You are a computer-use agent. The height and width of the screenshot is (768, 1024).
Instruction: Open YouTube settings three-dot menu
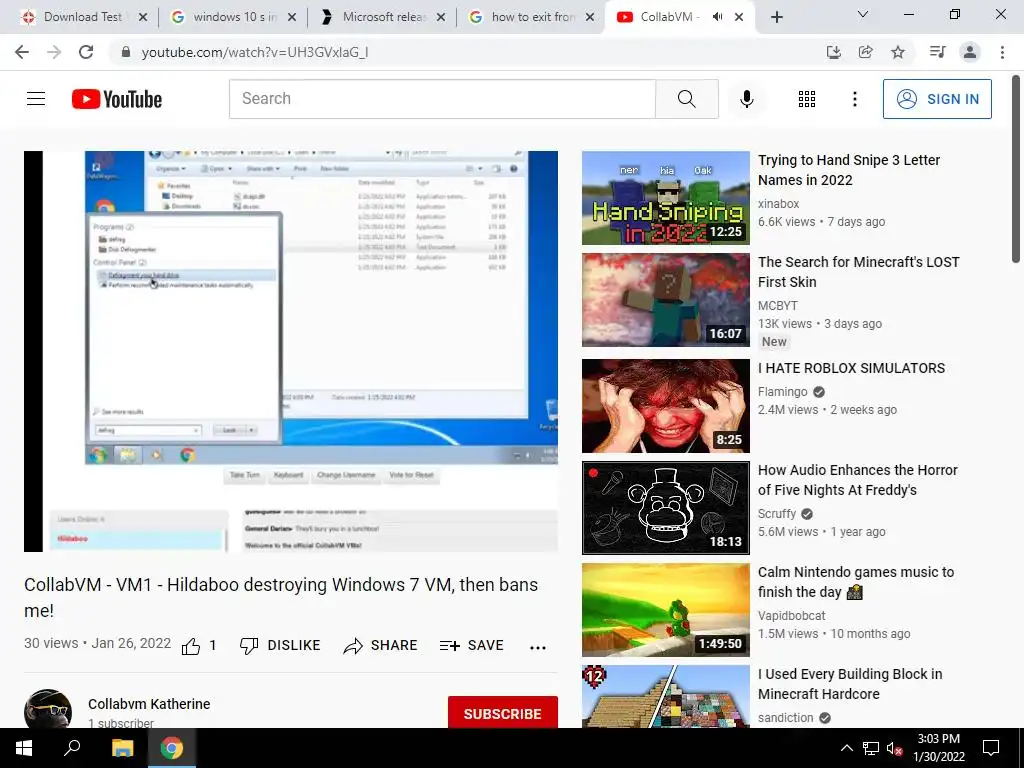coord(854,99)
